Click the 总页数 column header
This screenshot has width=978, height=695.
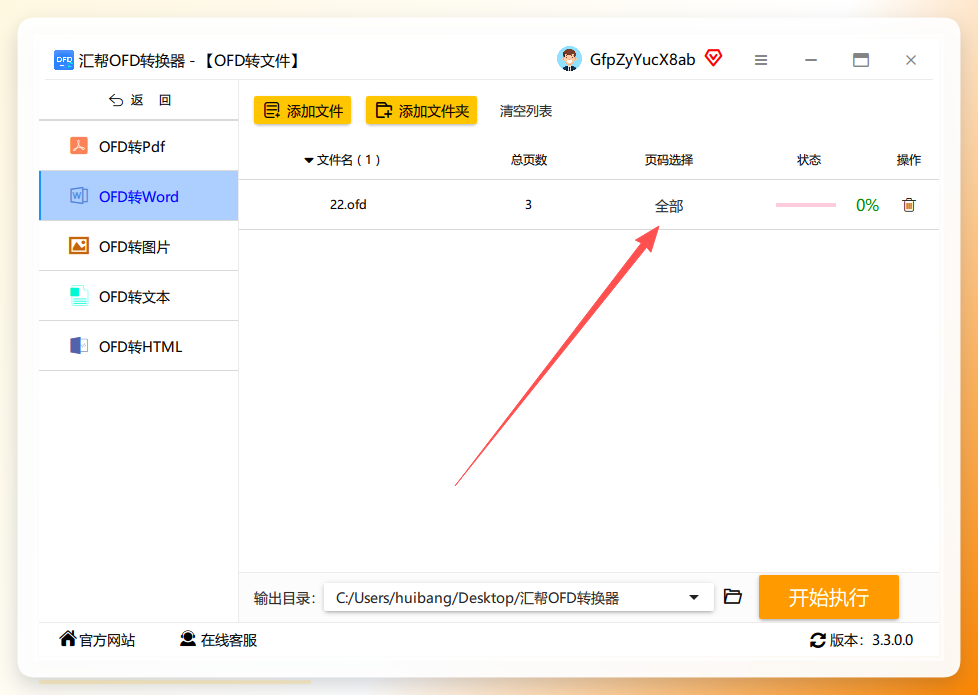coord(529,160)
